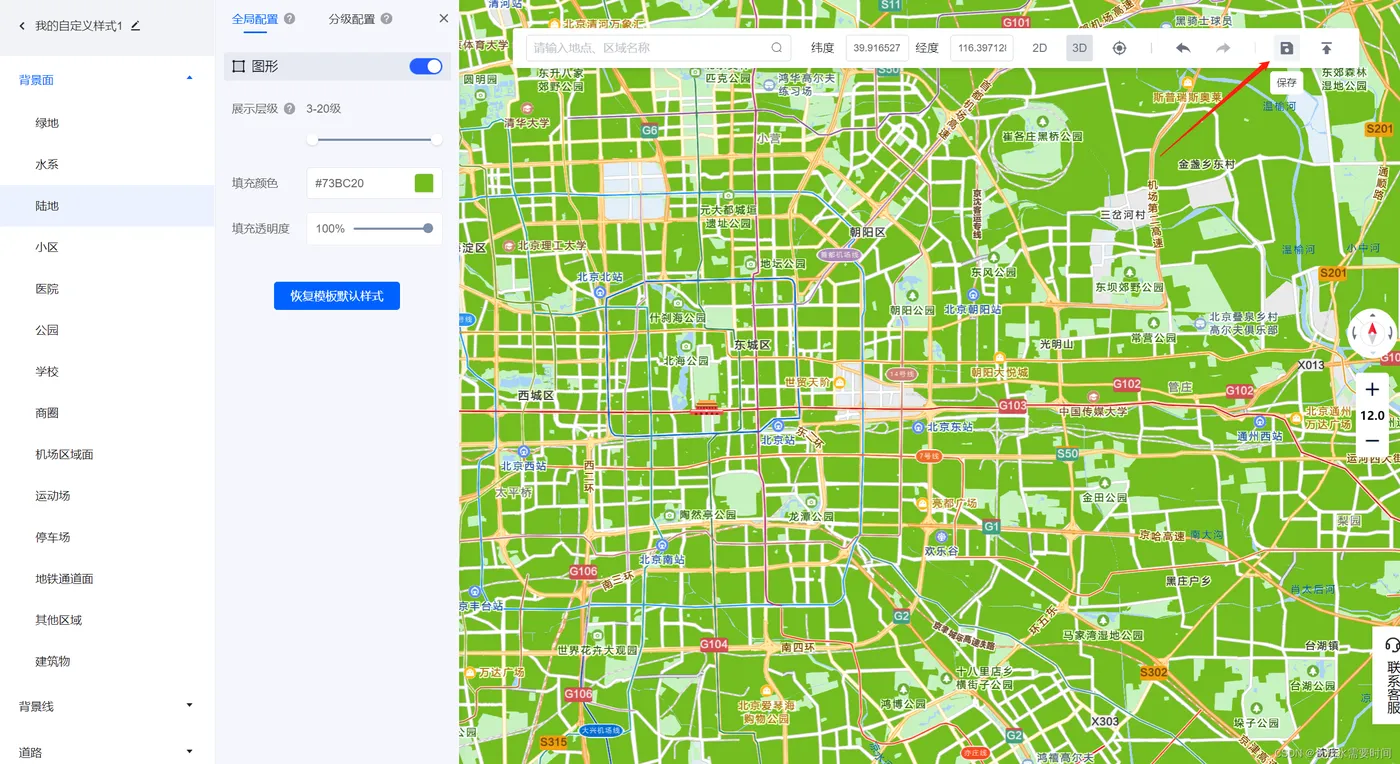
Task: Click 西城区 label on map
Action: pos(536,396)
